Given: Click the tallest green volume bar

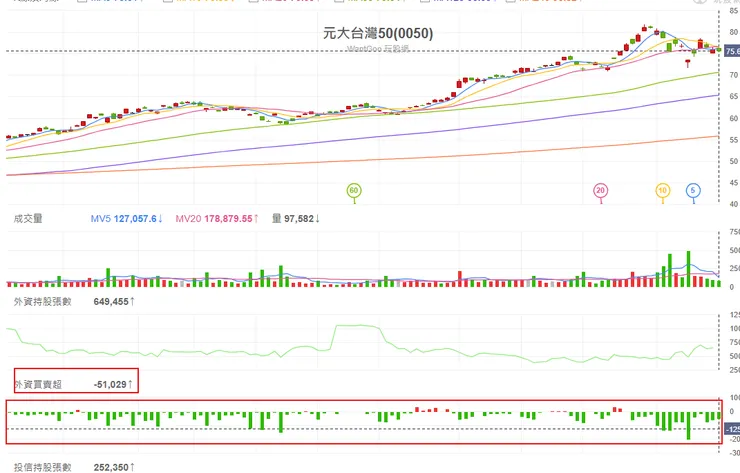Looking at the screenshot, I should coord(689,269).
